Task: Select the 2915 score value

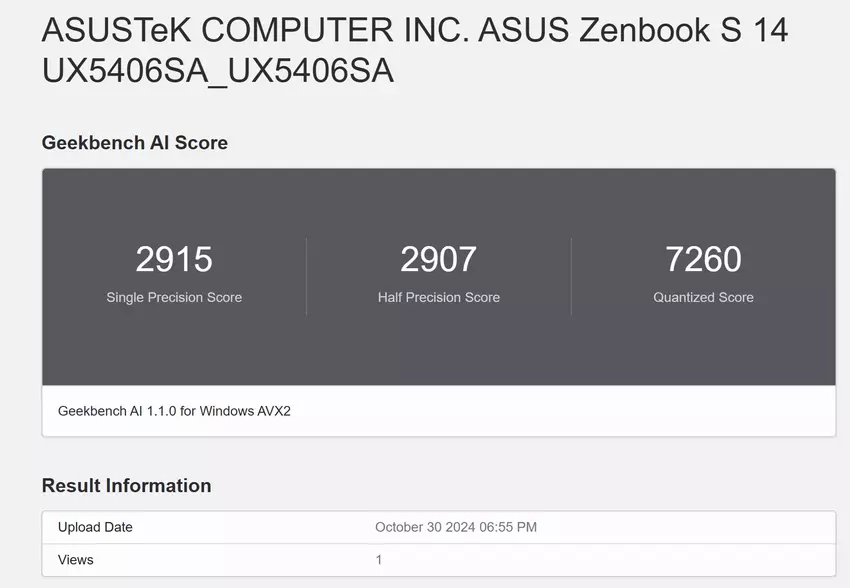Action: coord(174,260)
